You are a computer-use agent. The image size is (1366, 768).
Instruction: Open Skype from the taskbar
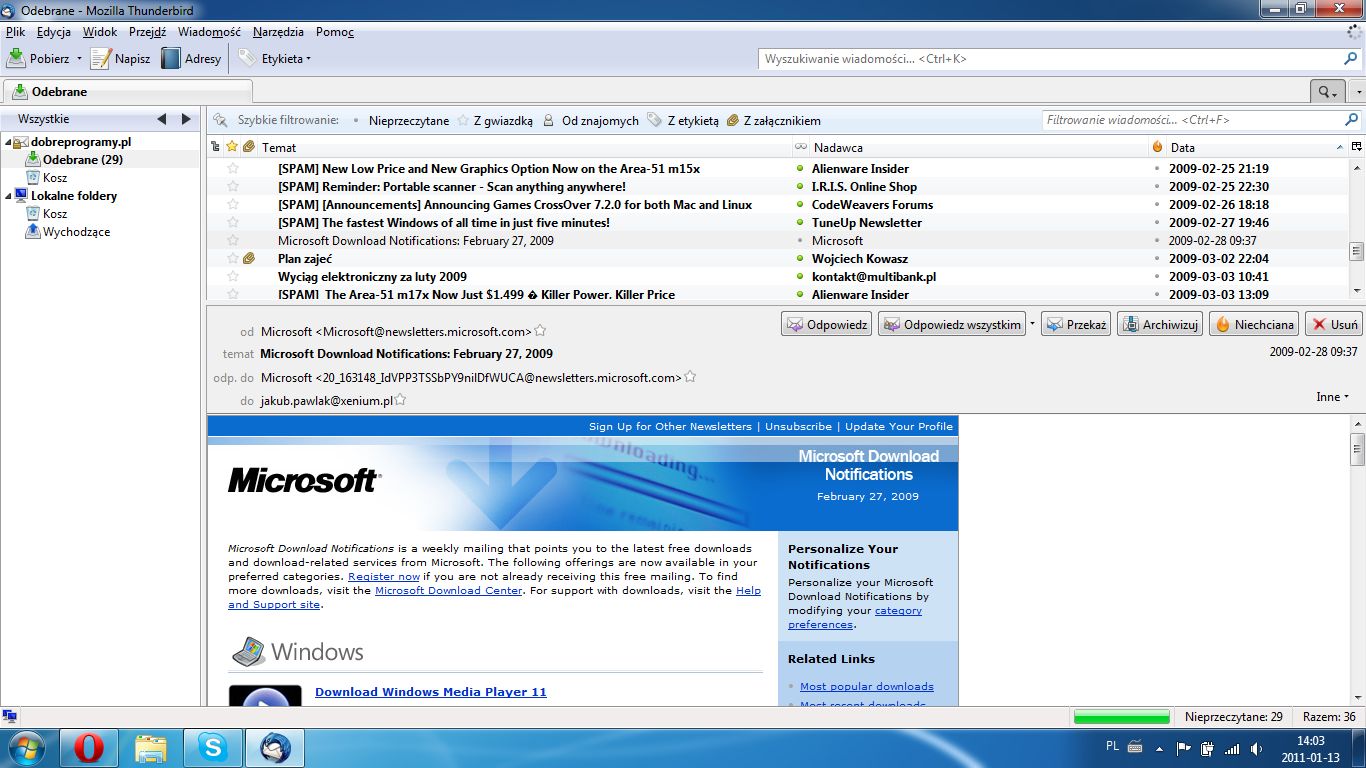pyautogui.click(x=212, y=747)
